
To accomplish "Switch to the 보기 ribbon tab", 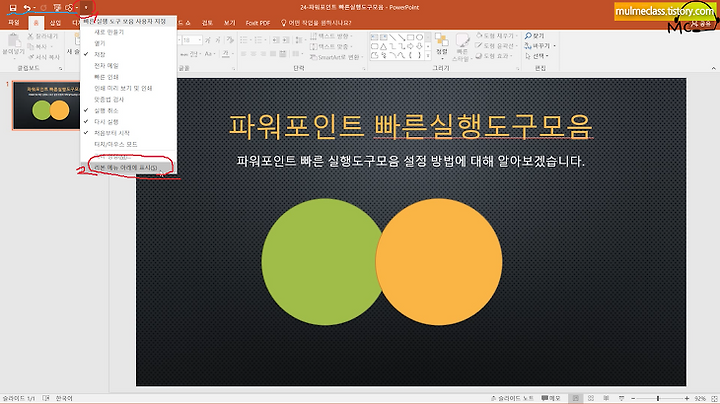I will 230,23.
